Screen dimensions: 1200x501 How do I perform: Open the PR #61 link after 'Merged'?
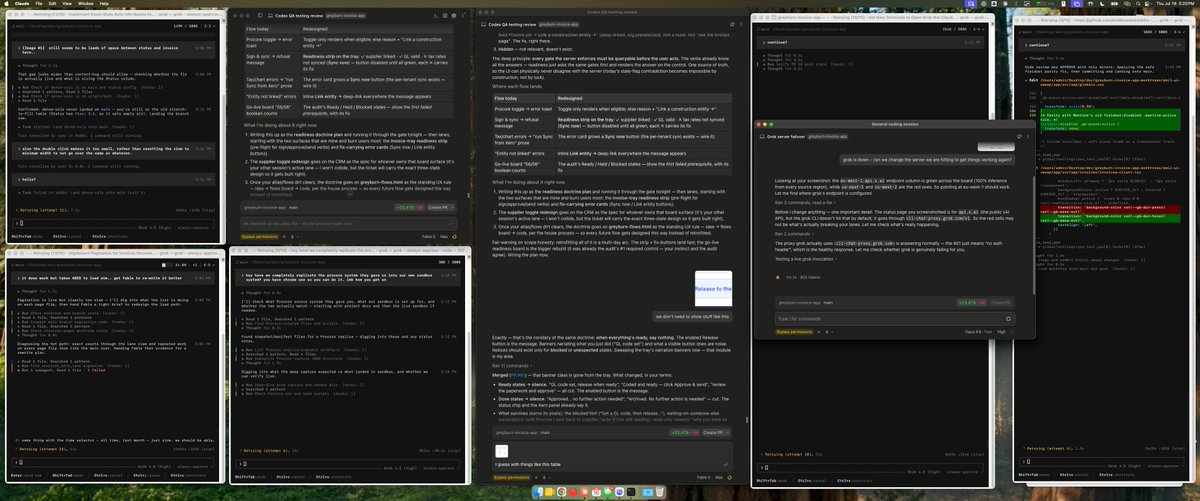[x=516, y=376]
